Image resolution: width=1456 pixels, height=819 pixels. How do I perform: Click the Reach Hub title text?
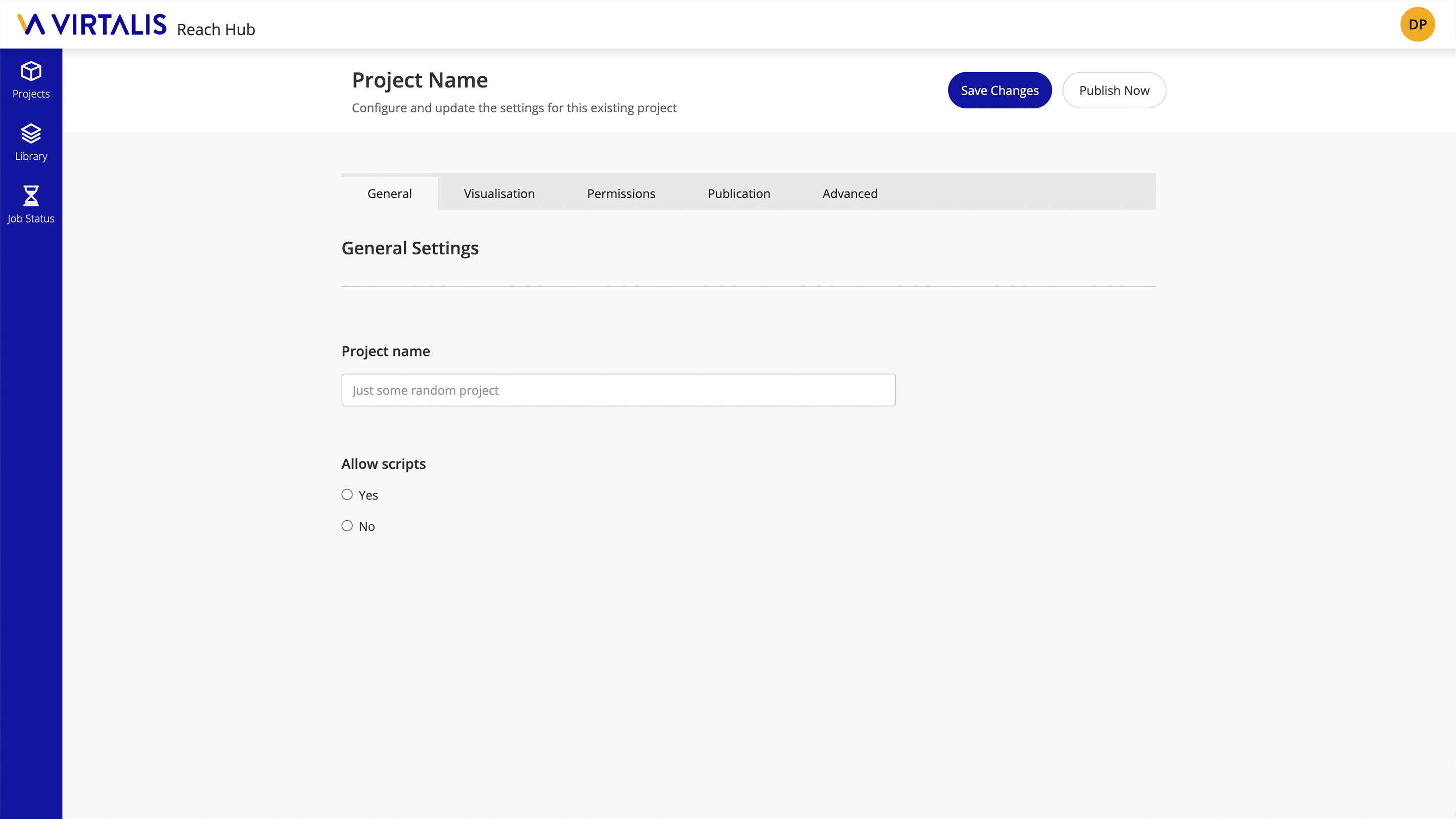(216, 29)
